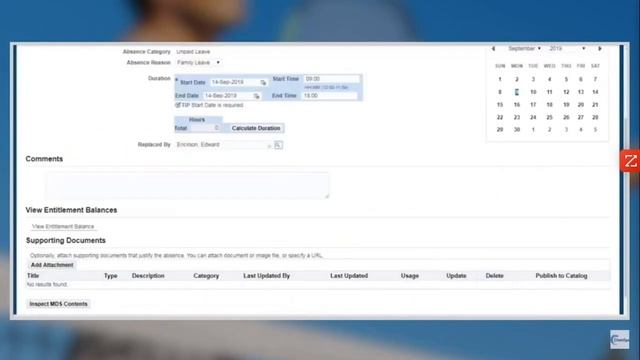Click the red Z side tab icon
Screen dimensions: 640x360
(x=631, y=161)
